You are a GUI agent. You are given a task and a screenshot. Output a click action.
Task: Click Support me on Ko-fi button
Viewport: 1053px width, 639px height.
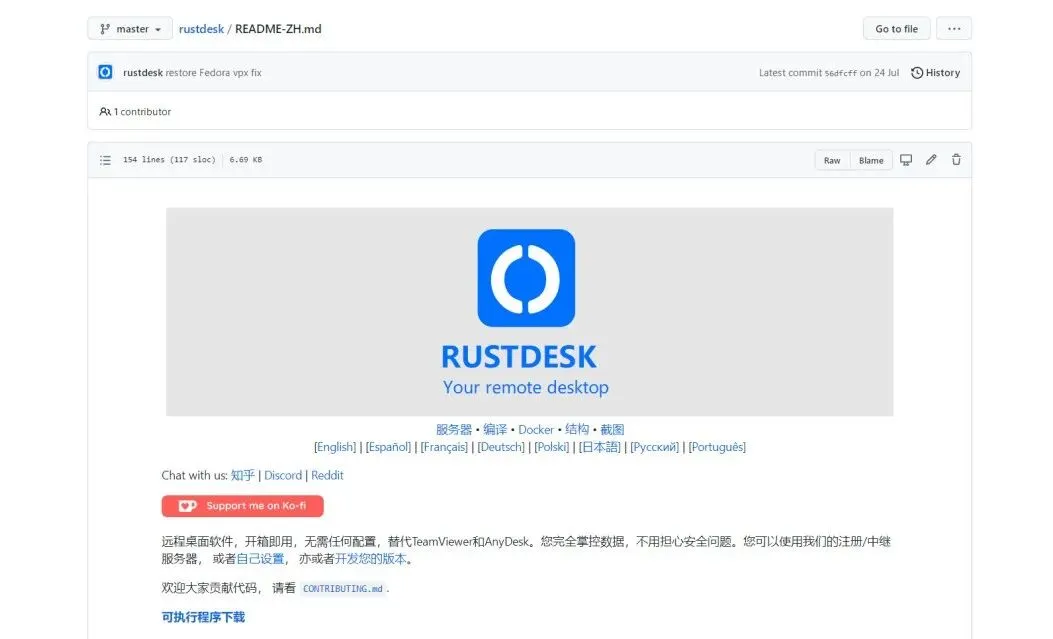click(x=242, y=506)
